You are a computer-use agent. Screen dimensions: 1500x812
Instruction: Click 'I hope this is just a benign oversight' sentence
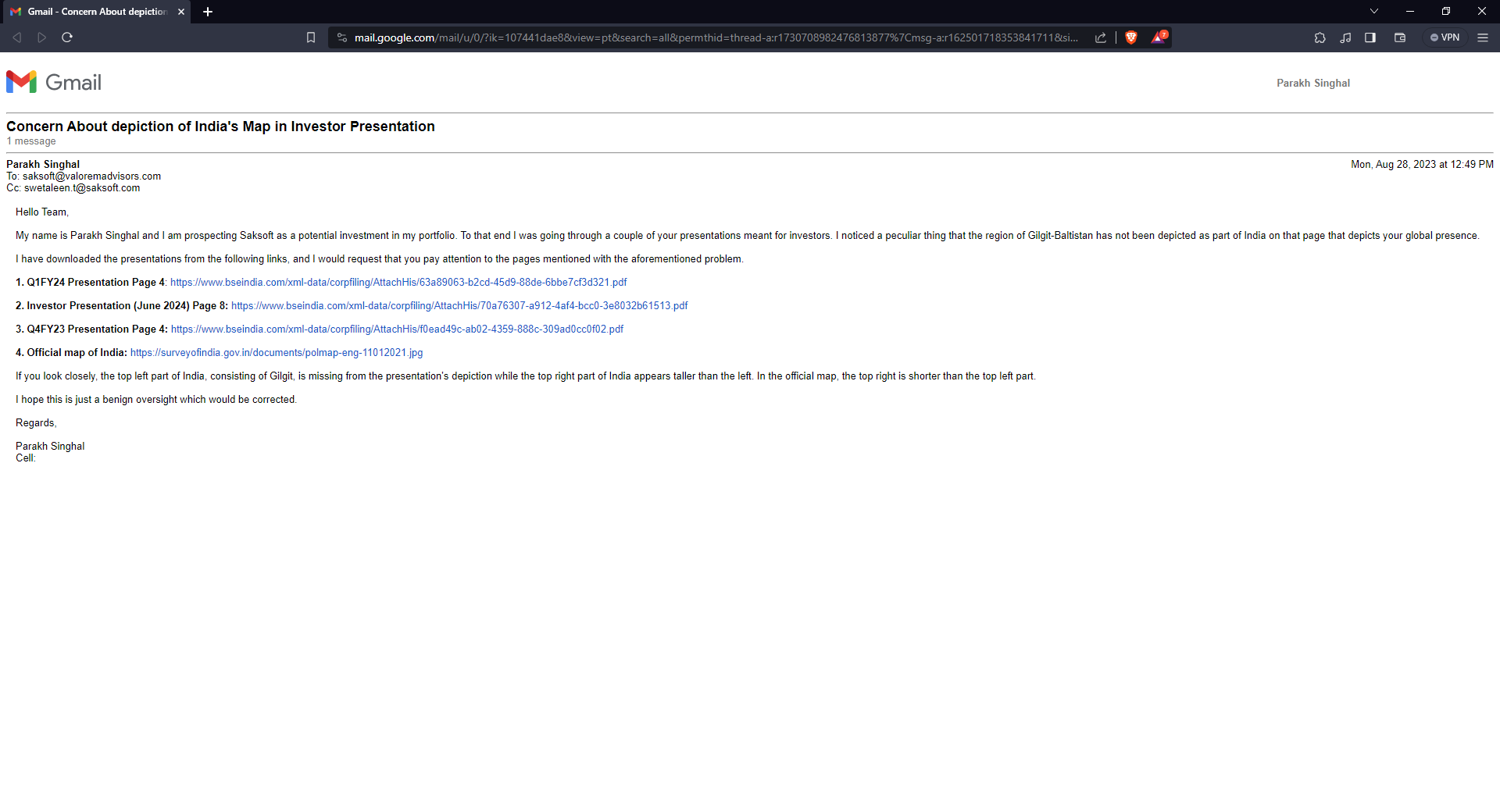pyautogui.click(x=156, y=400)
